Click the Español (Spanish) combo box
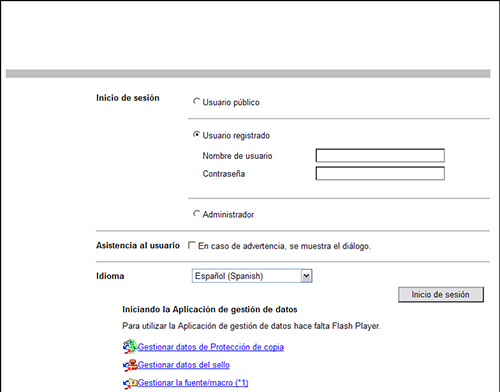Image resolution: width=500 pixels, height=392 pixels. pos(252,276)
